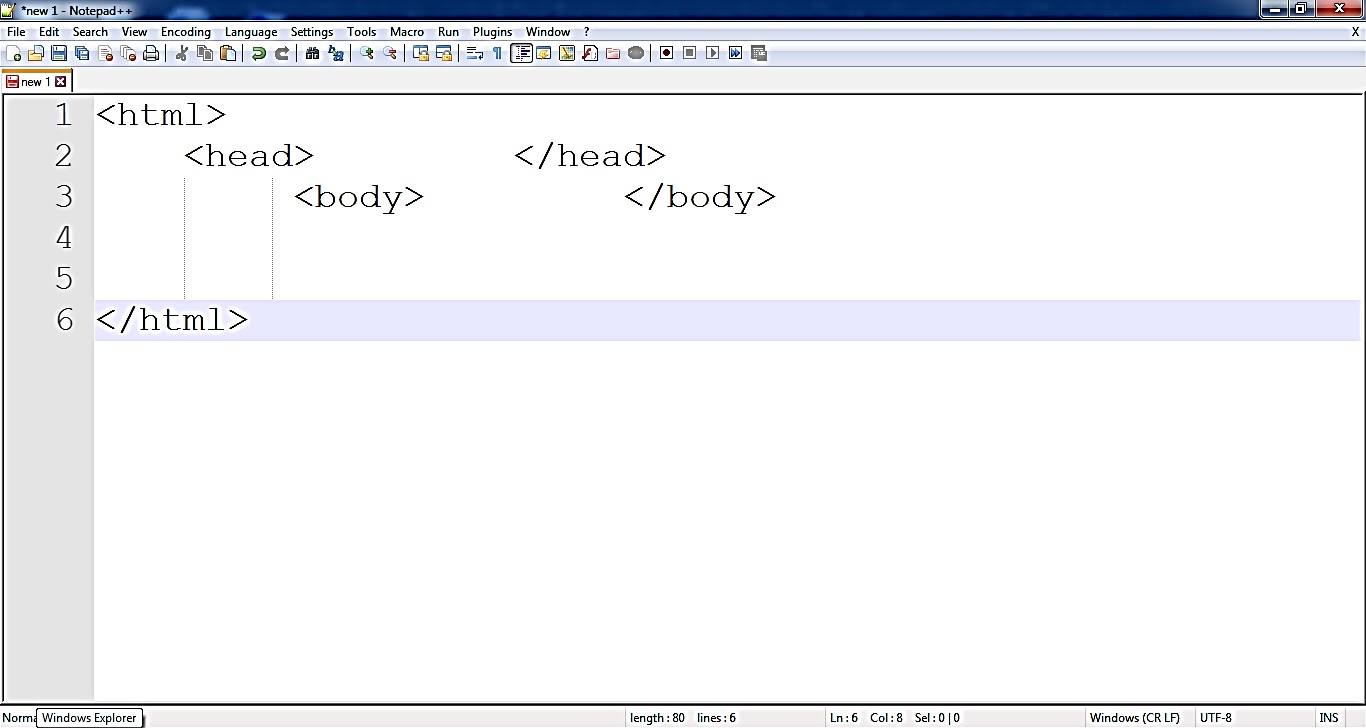The image size is (1366, 728).
Task: Open the Plugins menu
Action: coord(493,32)
